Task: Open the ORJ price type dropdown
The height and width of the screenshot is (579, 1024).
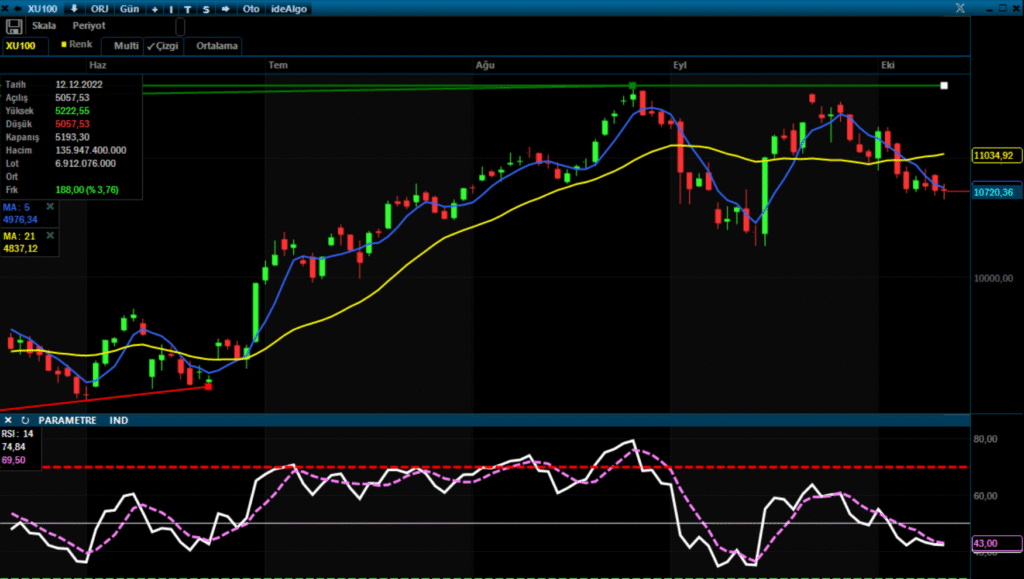Action: point(100,8)
